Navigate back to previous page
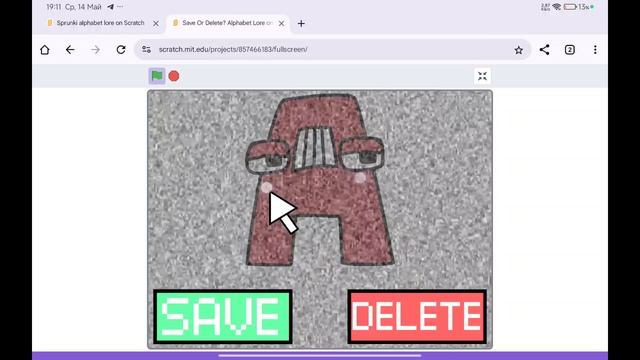 (x=70, y=50)
